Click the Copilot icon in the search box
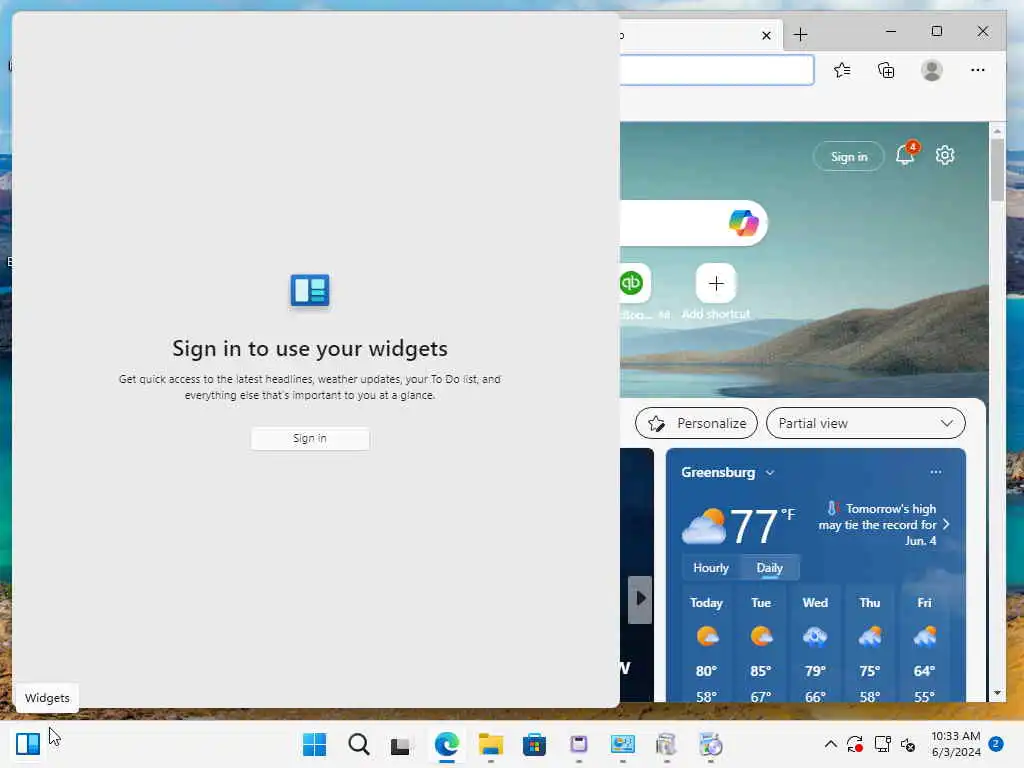The width and height of the screenshot is (1024, 768). [x=744, y=223]
